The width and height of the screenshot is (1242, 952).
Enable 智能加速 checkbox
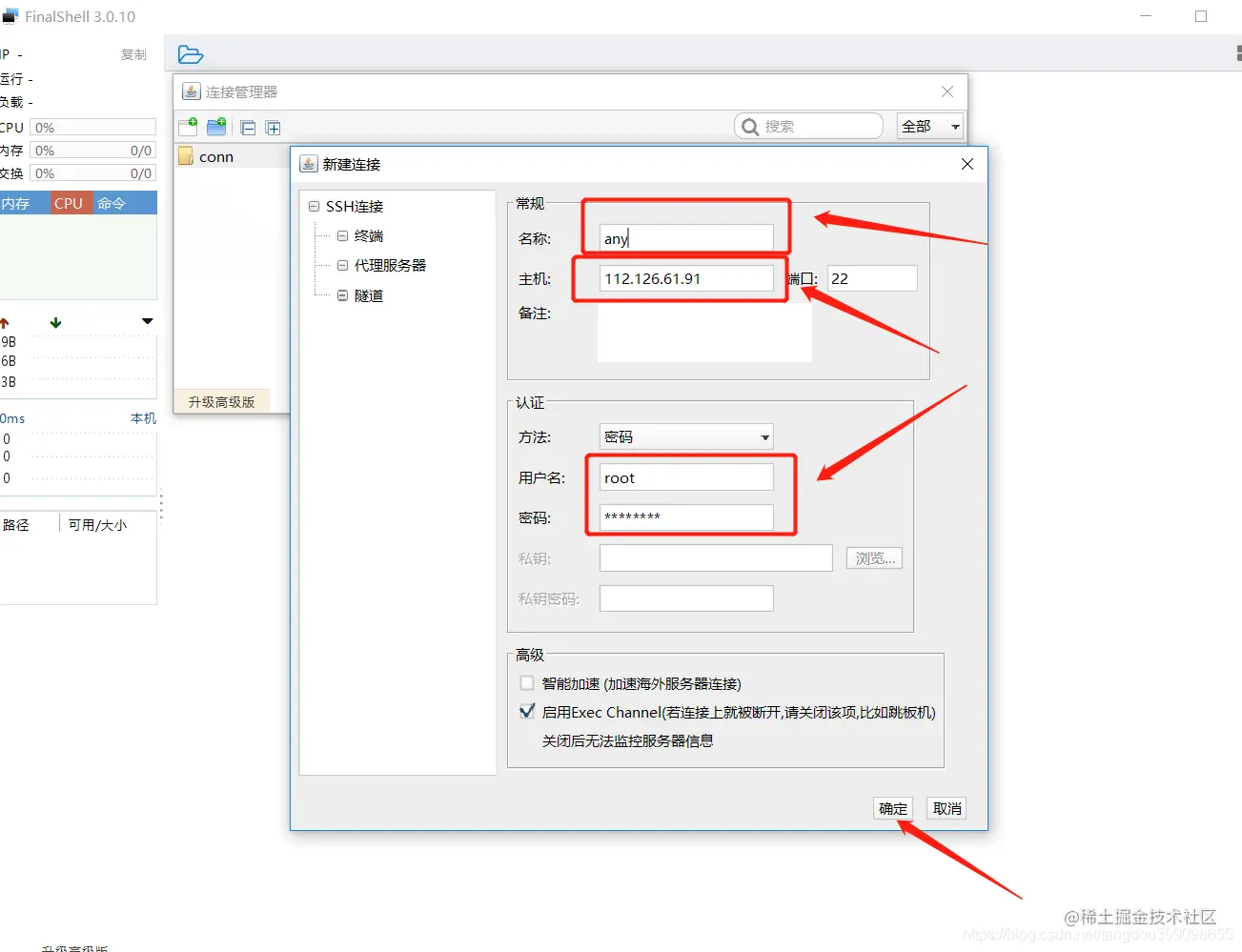(527, 683)
